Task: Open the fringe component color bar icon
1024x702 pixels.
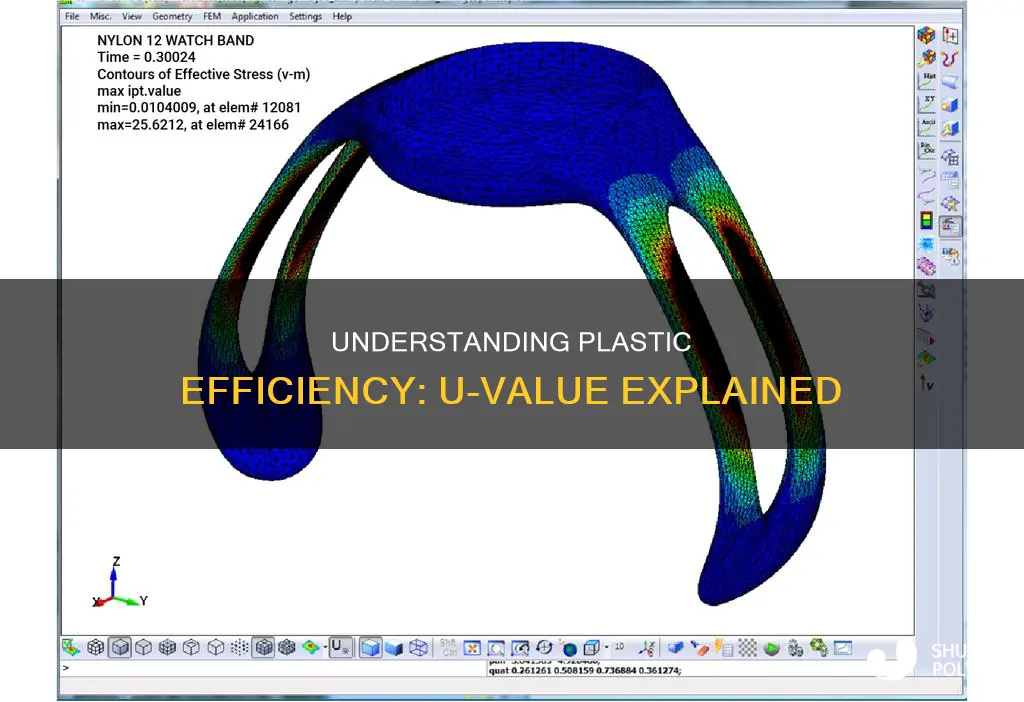Action: [926, 220]
